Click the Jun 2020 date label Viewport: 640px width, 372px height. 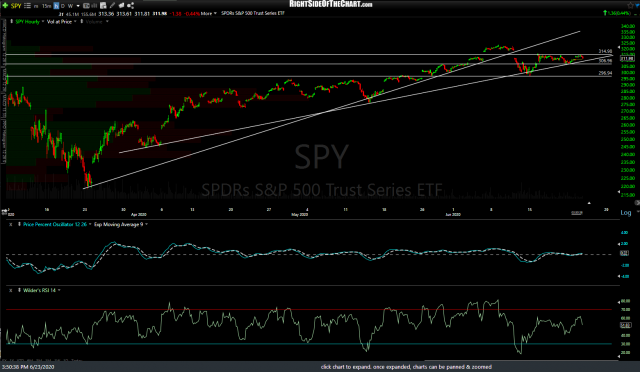(453, 214)
